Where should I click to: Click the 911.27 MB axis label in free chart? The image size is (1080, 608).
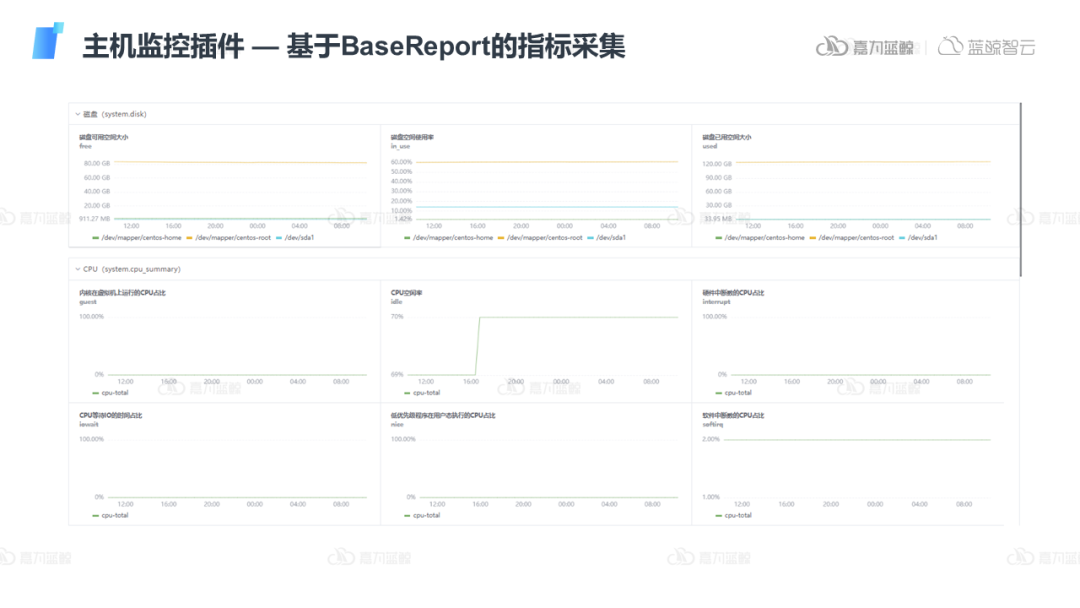pyautogui.click(x=94, y=218)
